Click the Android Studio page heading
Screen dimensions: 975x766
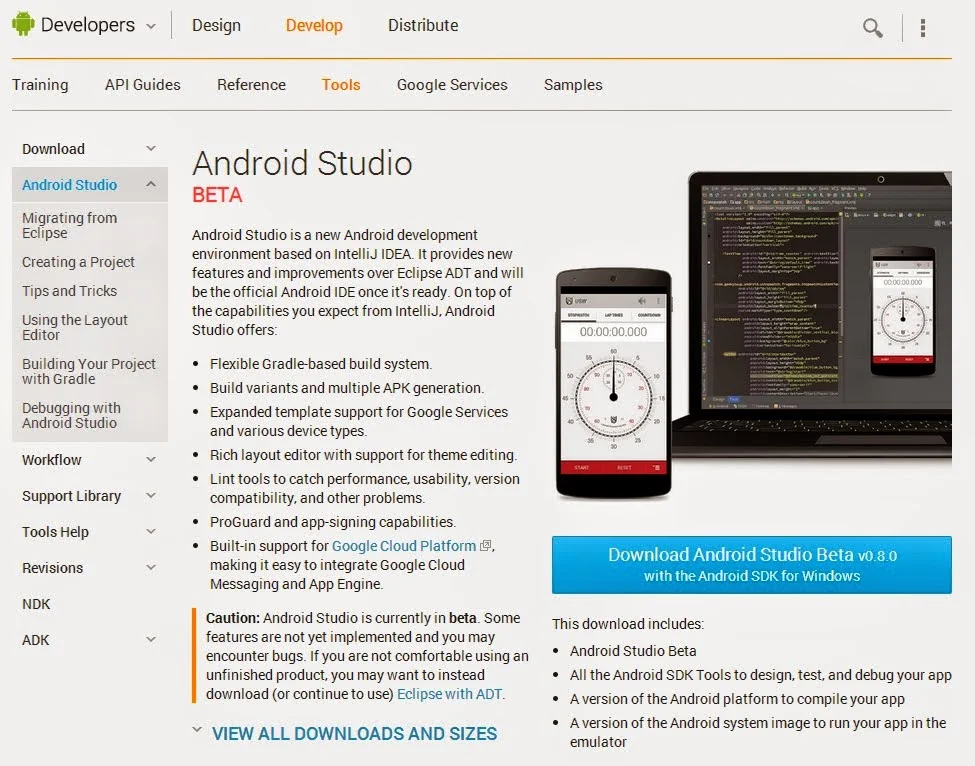pyautogui.click(x=302, y=164)
